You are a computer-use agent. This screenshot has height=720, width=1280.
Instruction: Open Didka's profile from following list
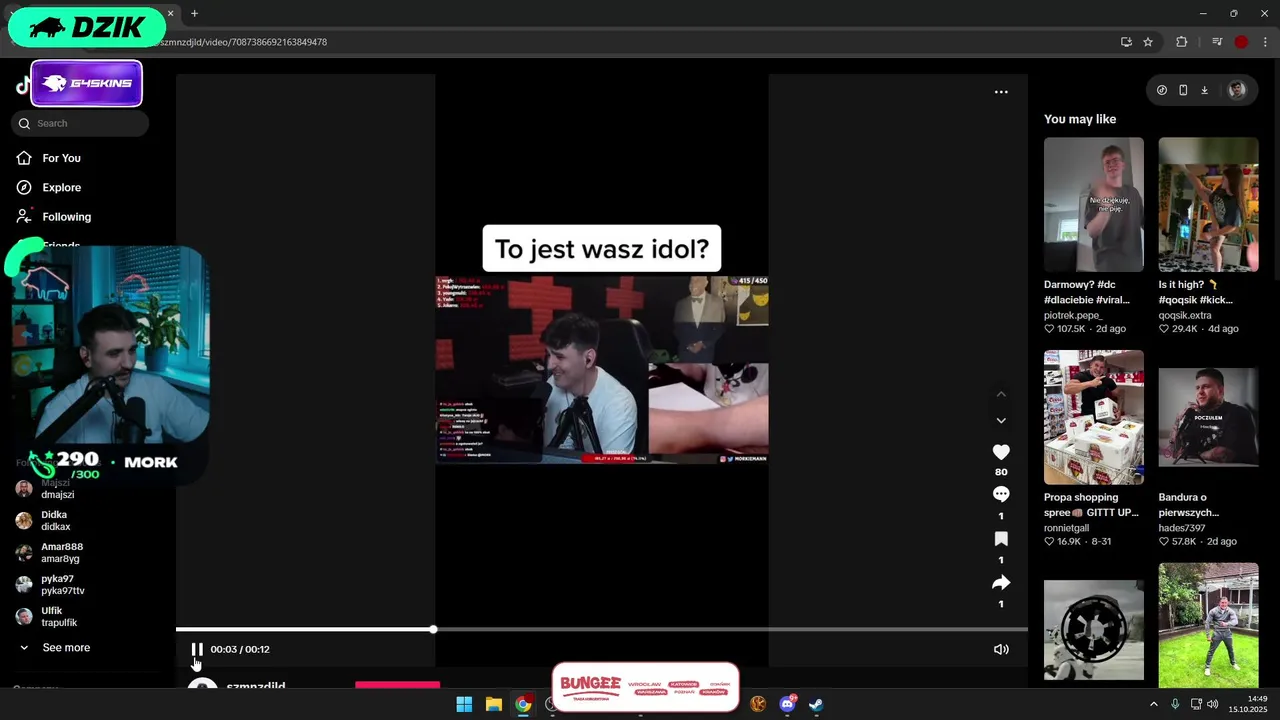(x=55, y=521)
